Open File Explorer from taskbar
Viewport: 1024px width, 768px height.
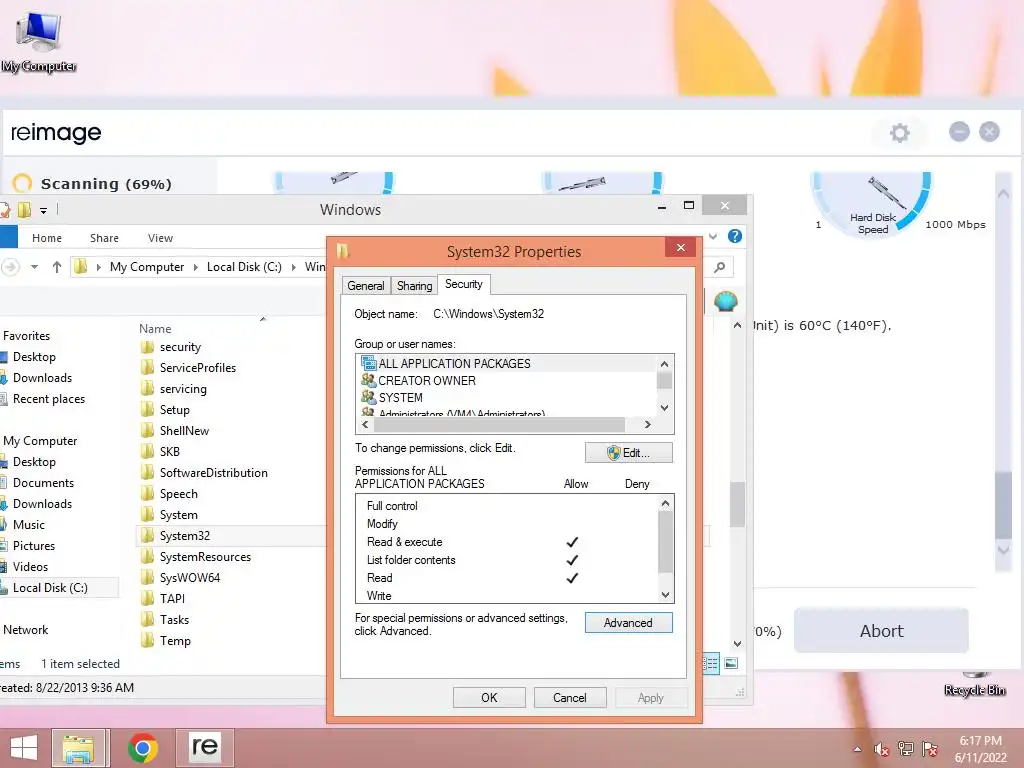pyautogui.click(x=78, y=748)
